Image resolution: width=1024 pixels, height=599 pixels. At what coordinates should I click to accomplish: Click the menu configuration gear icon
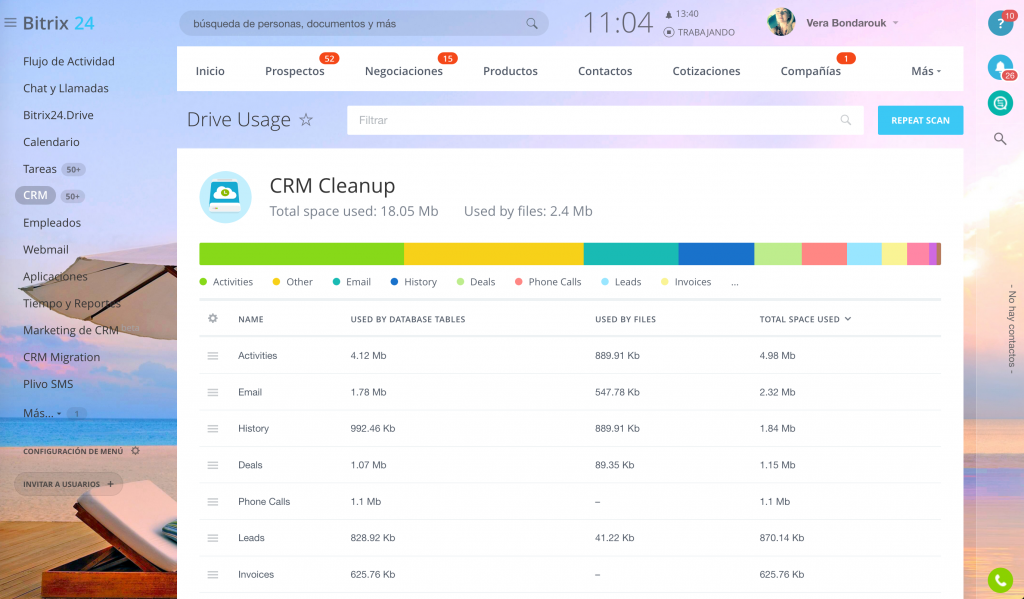135,451
